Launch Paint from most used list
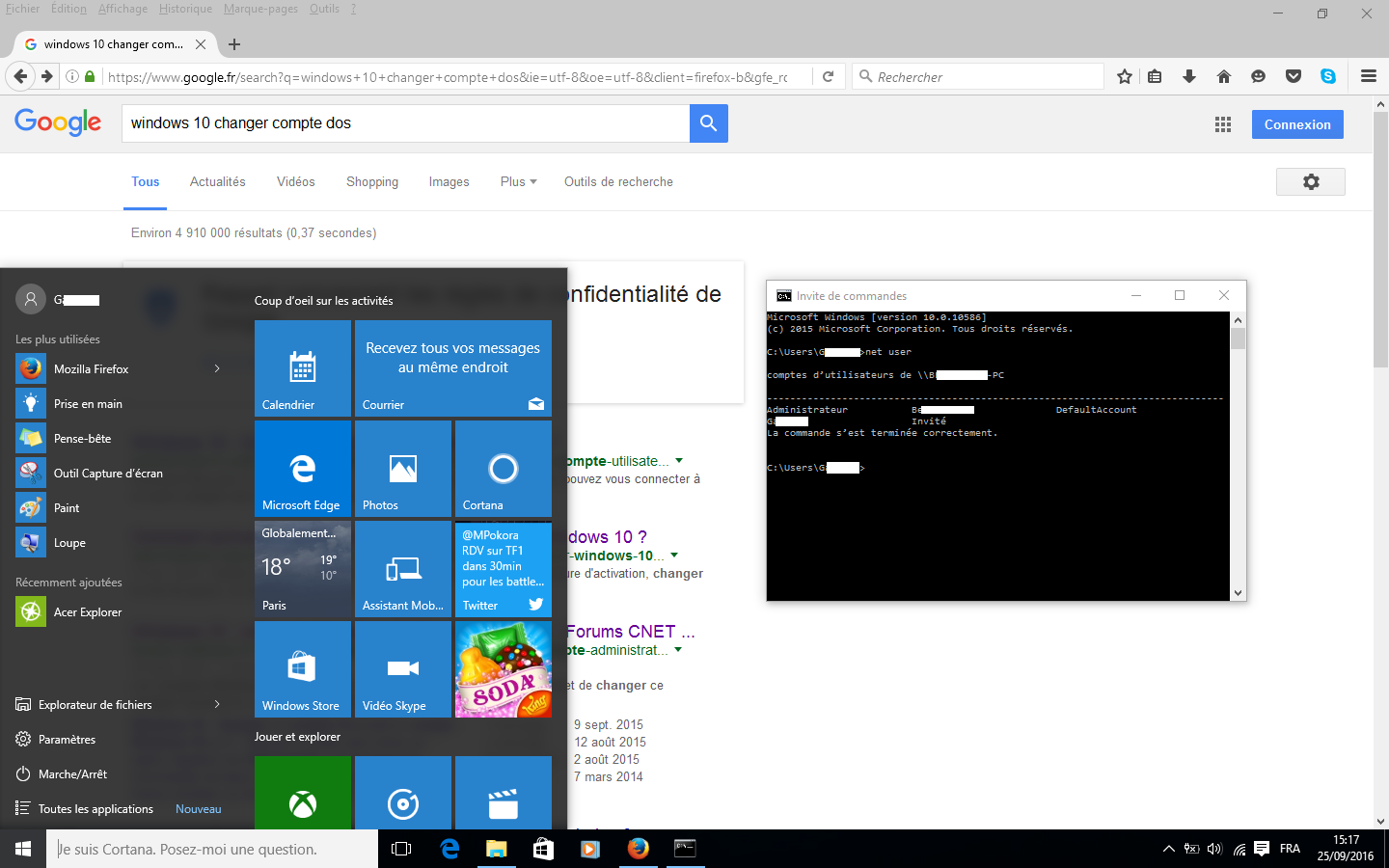This screenshot has width=1389, height=868. point(120,507)
